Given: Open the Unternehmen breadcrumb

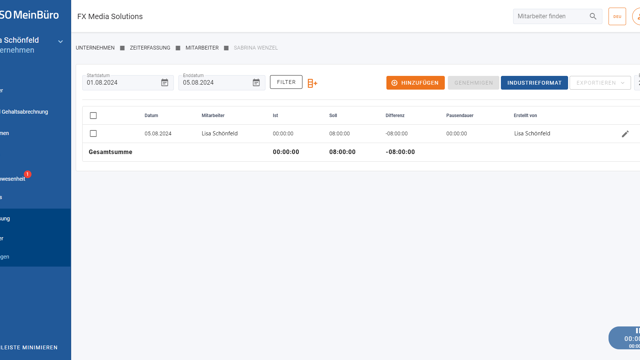Looking at the screenshot, I should (x=95, y=48).
